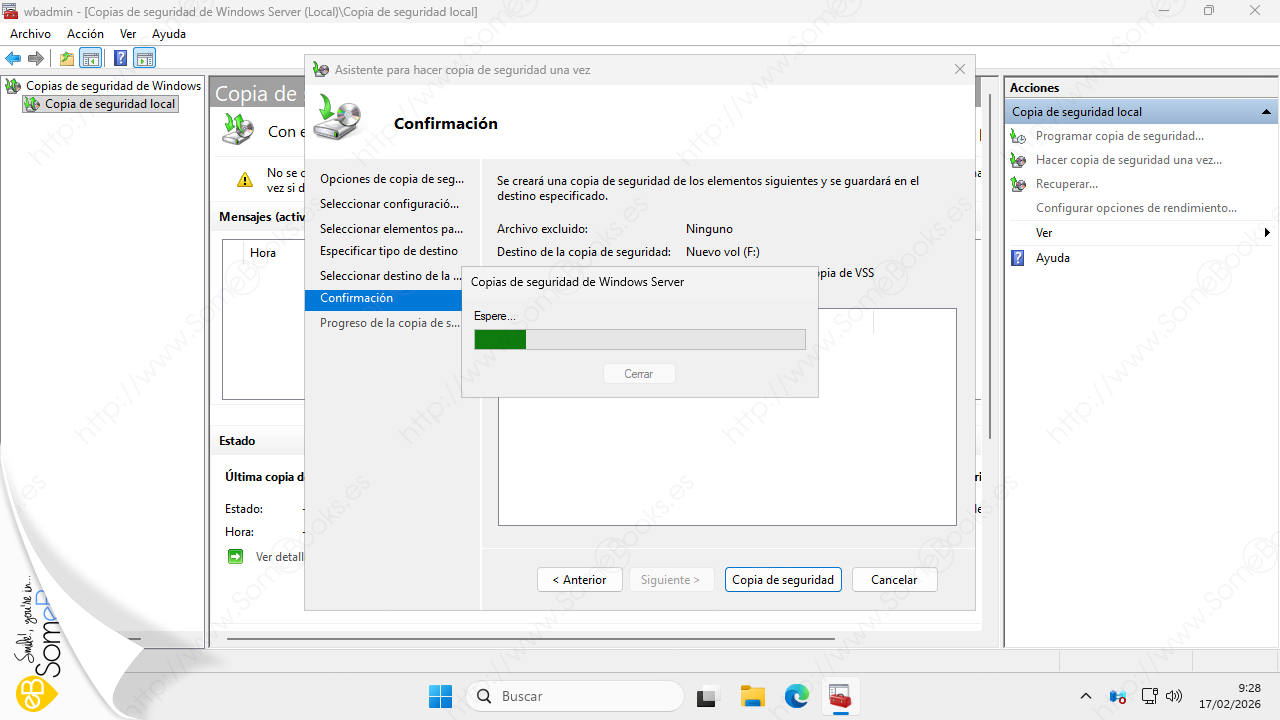Open File Explorer from the taskbar
Viewport: 1280px width, 720px height.
pyautogui.click(x=752, y=696)
